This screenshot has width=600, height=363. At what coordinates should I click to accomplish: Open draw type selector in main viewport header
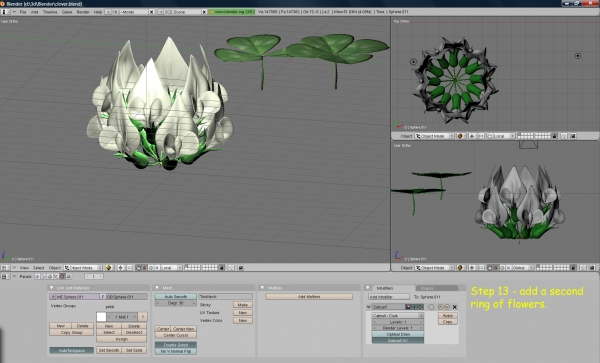109,268
